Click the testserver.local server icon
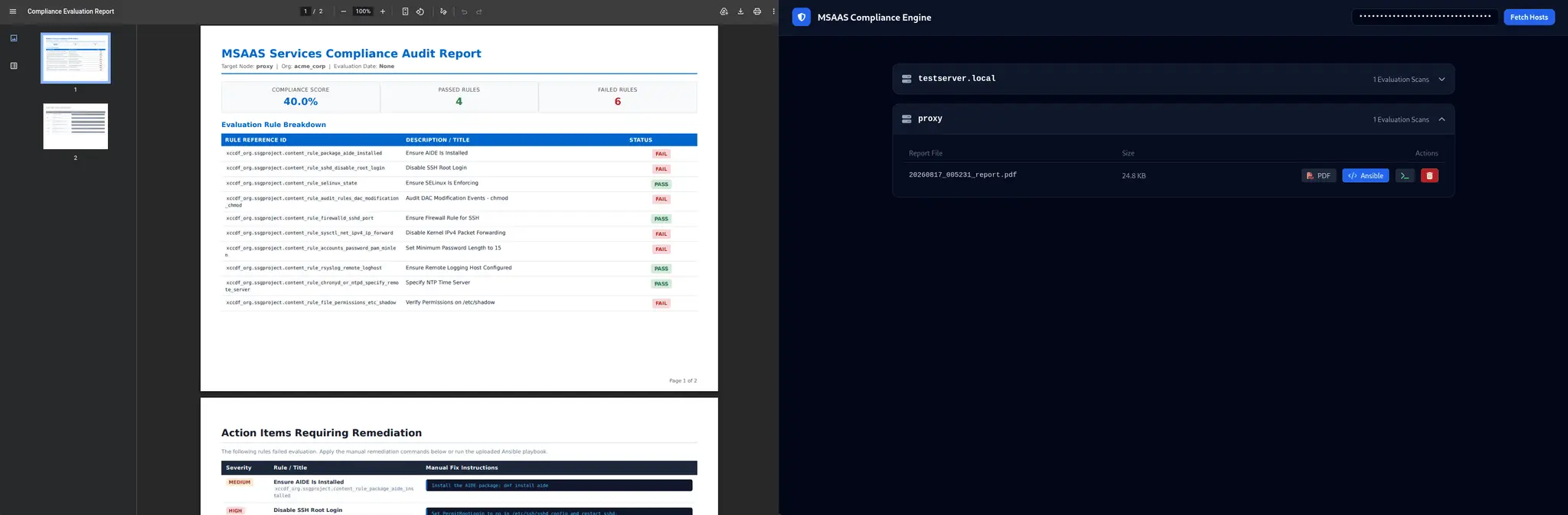Image resolution: width=1568 pixels, height=515 pixels. (906, 79)
